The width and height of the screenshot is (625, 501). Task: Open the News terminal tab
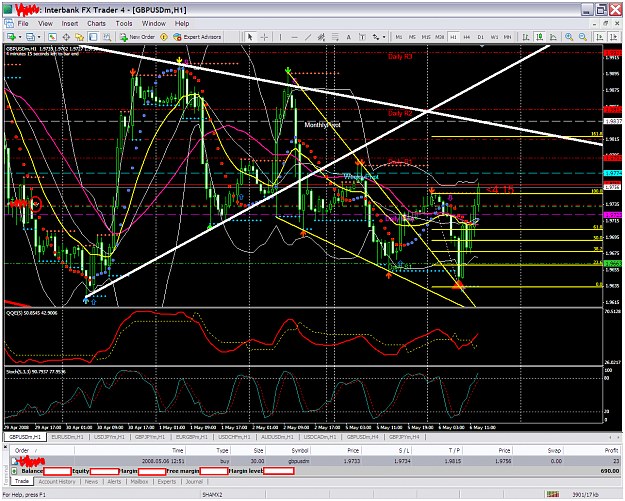click(91, 481)
